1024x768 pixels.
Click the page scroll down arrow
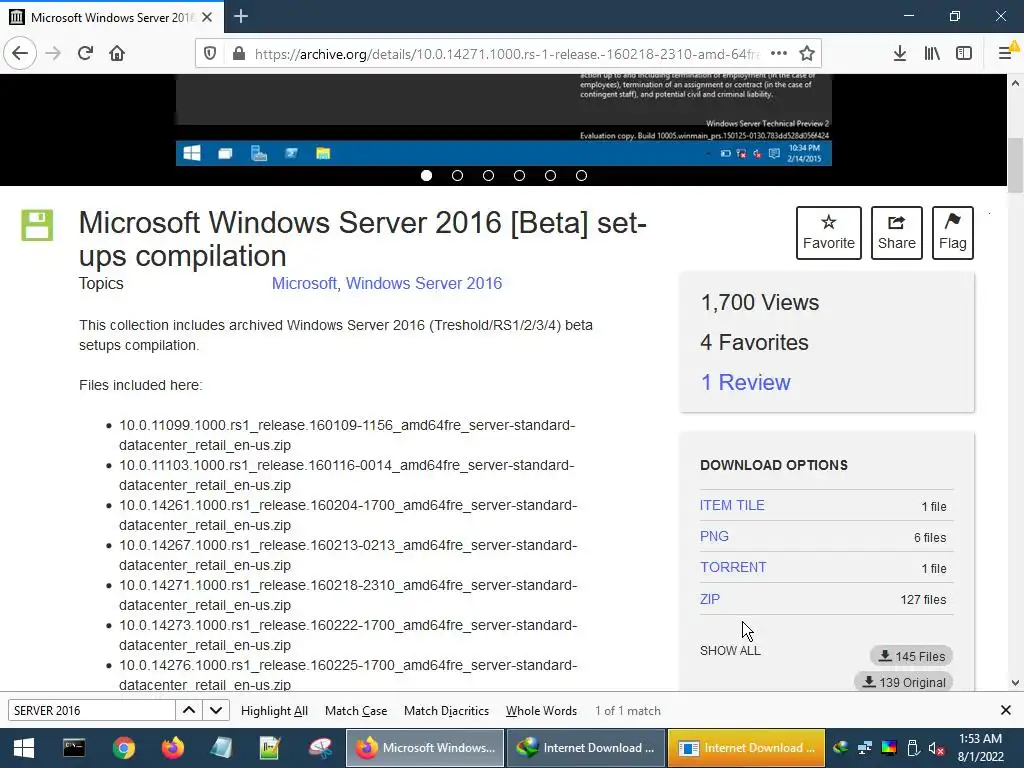tap(1015, 683)
